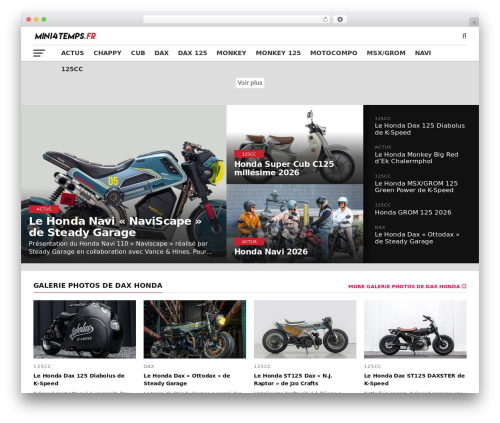Click the Voir plus button
500x423 pixels.
click(250, 83)
